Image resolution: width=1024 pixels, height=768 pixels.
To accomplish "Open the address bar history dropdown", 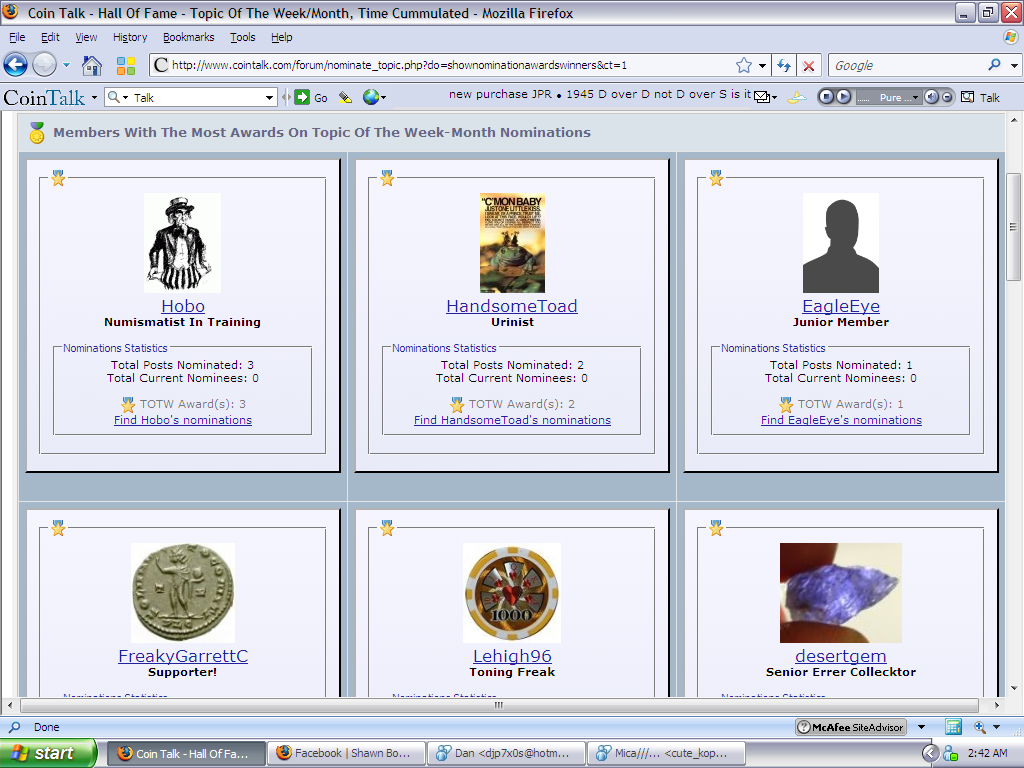I will [762, 65].
